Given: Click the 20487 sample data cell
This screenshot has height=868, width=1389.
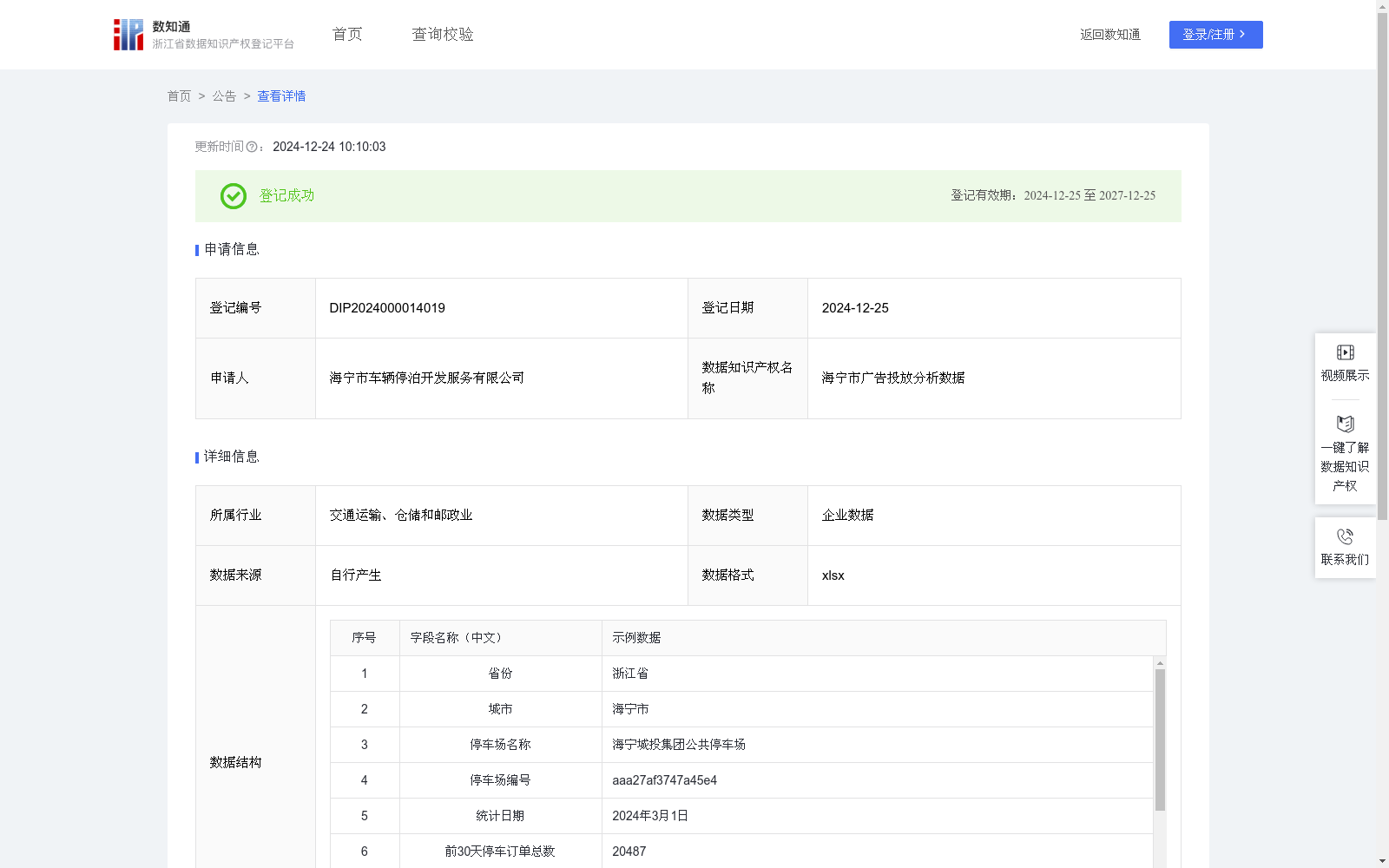Looking at the screenshot, I should (x=878, y=852).
